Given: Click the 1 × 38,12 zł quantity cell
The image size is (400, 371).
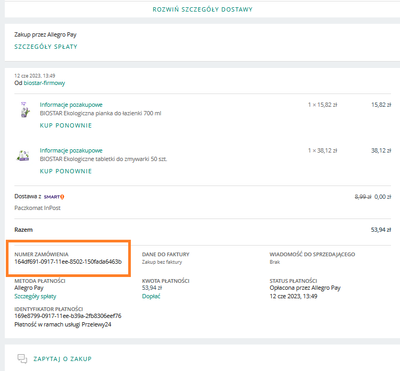Looking at the screenshot, I should (x=322, y=151).
